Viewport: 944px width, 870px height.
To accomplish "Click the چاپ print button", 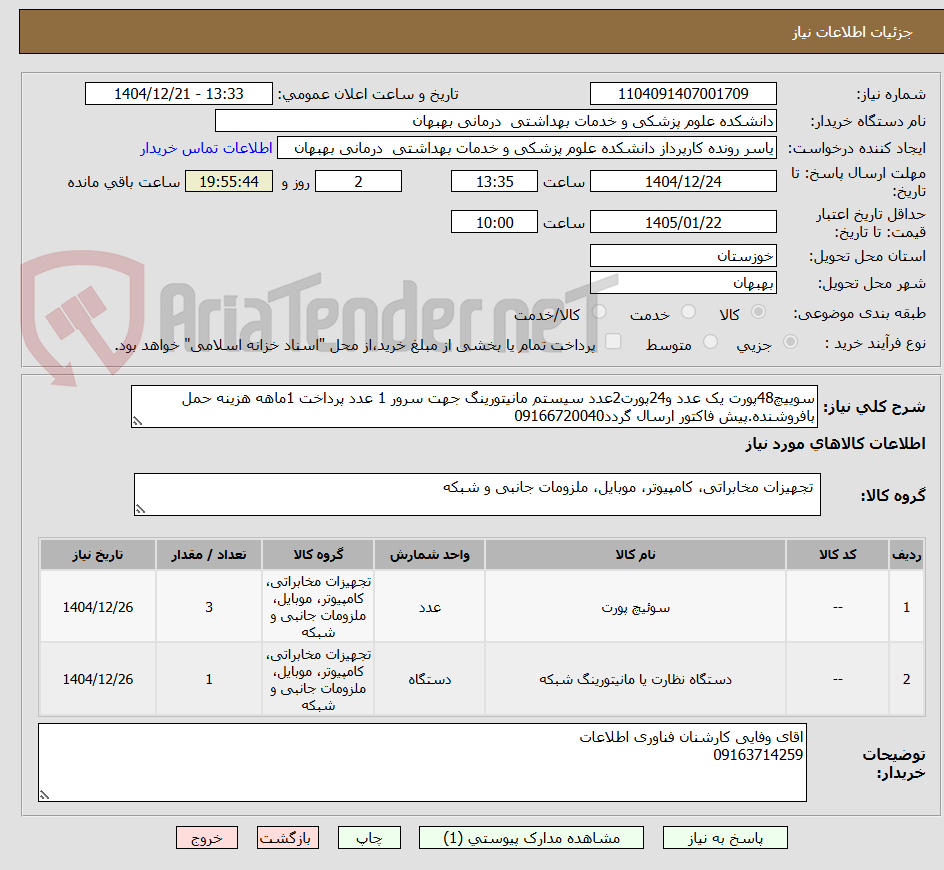I will pos(369,837).
